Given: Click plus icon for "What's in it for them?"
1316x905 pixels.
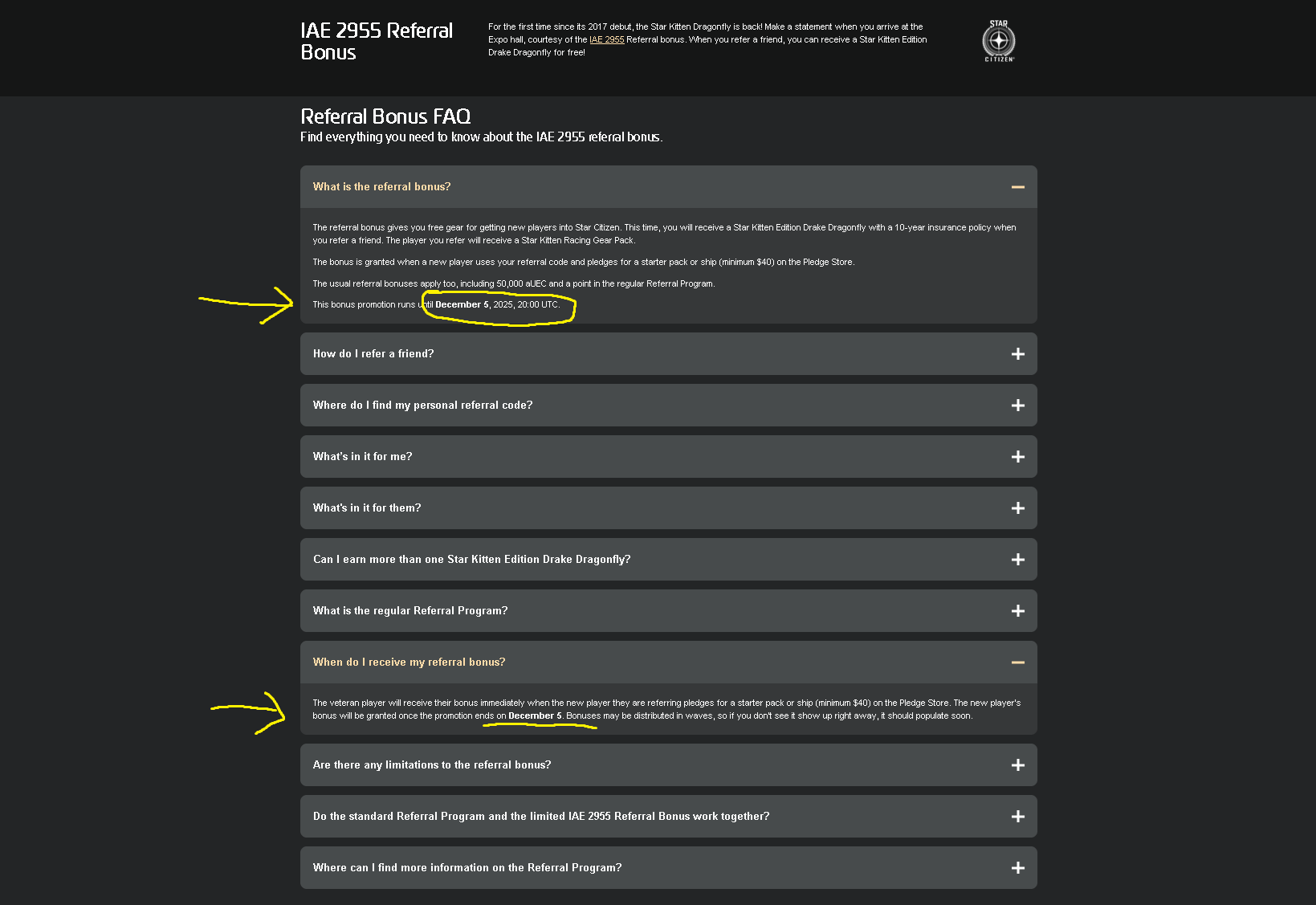Looking at the screenshot, I should (1017, 508).
